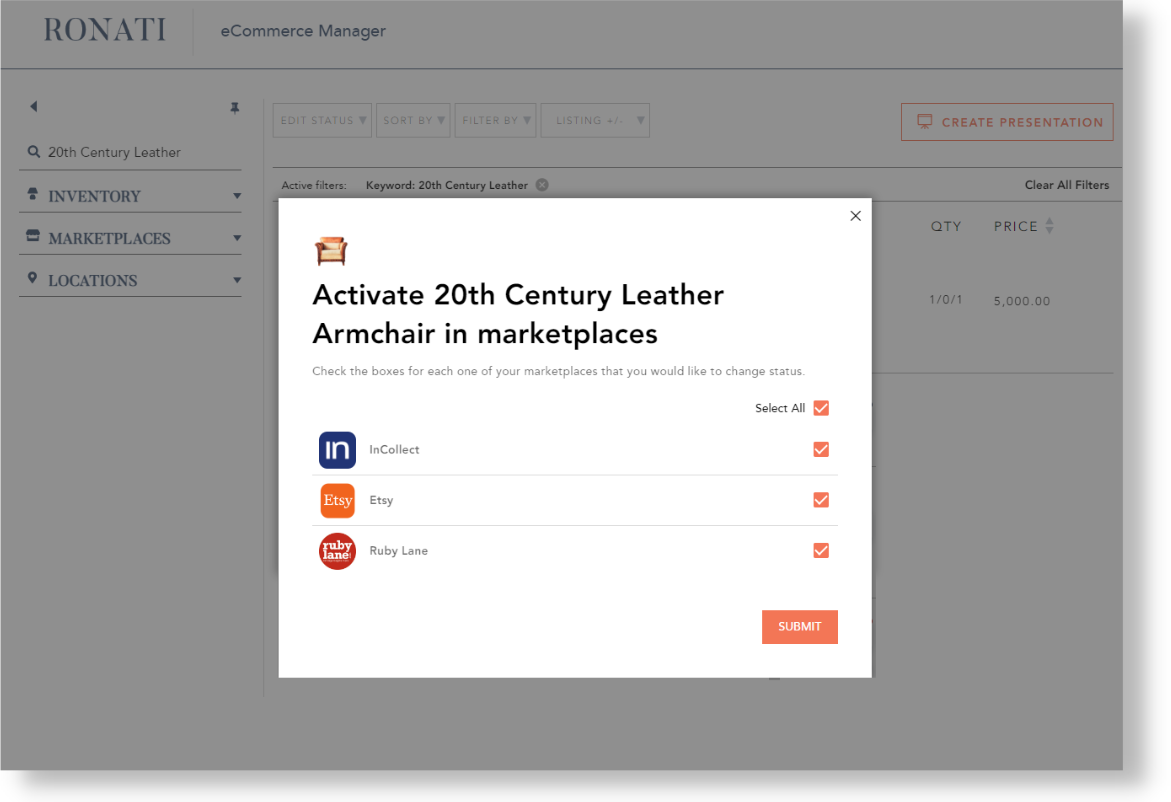
Task: Click the InCollect marketplace logo
Action: pos(338,450)
